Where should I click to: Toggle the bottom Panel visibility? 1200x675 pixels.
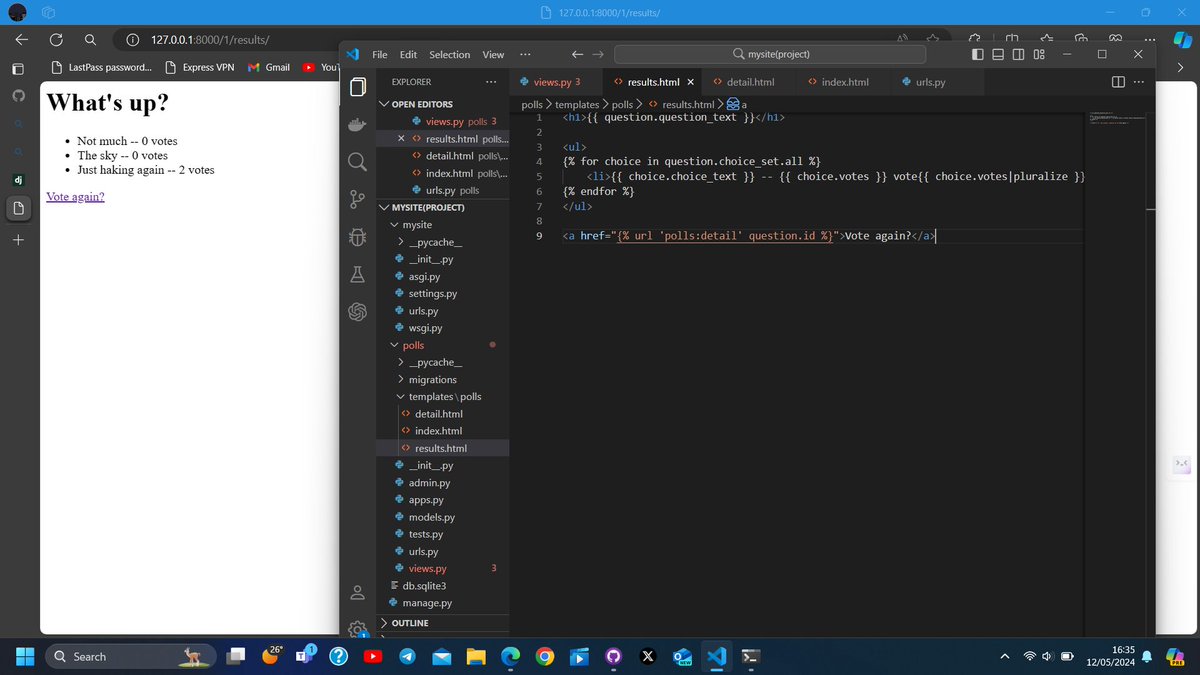coord(996,54)
